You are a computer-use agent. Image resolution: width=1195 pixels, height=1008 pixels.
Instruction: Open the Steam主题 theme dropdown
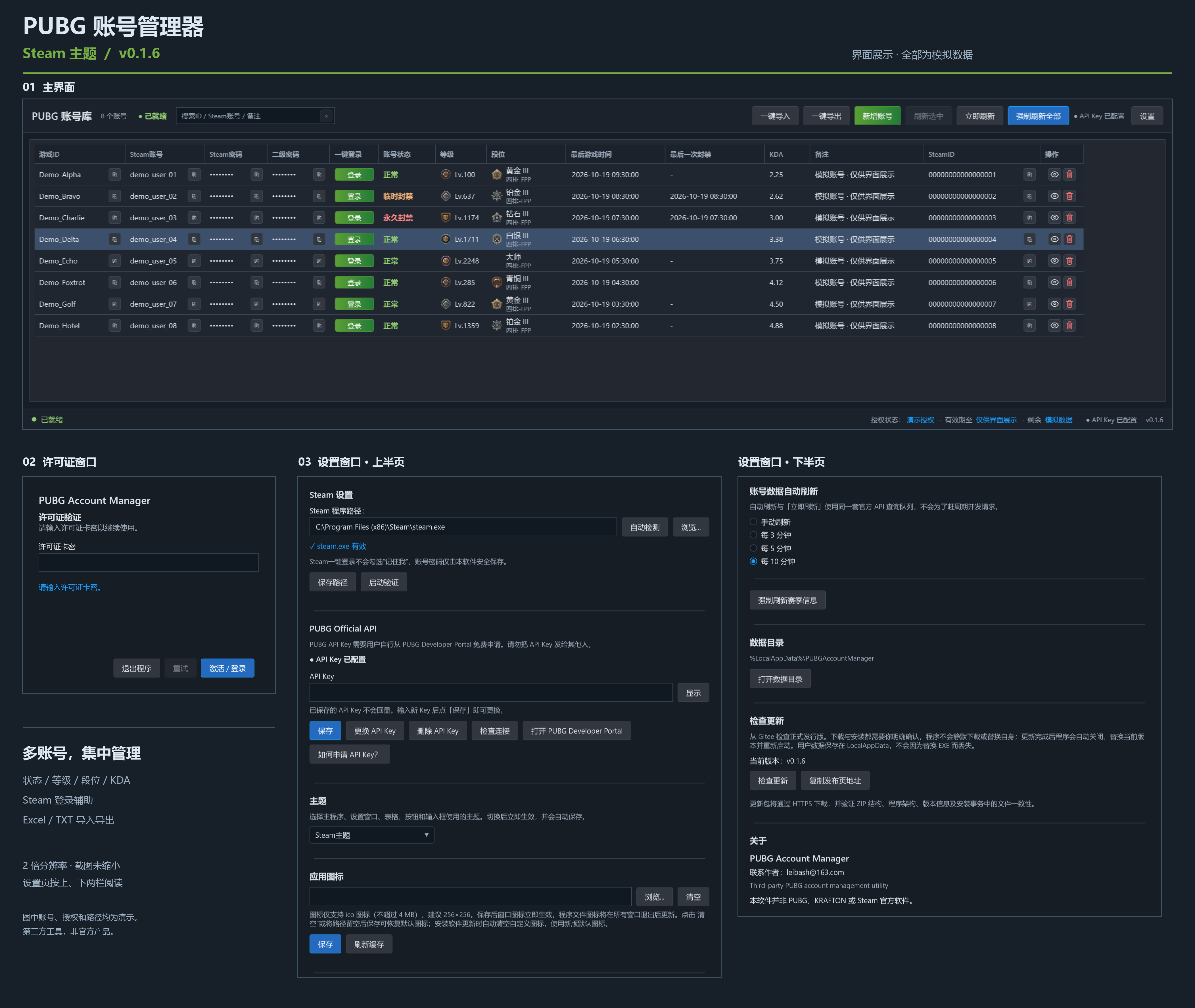[x=371, y=835]
